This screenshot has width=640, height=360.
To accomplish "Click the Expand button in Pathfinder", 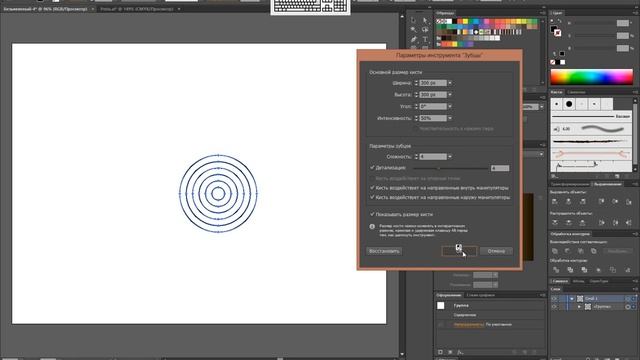I will [617, 251].
